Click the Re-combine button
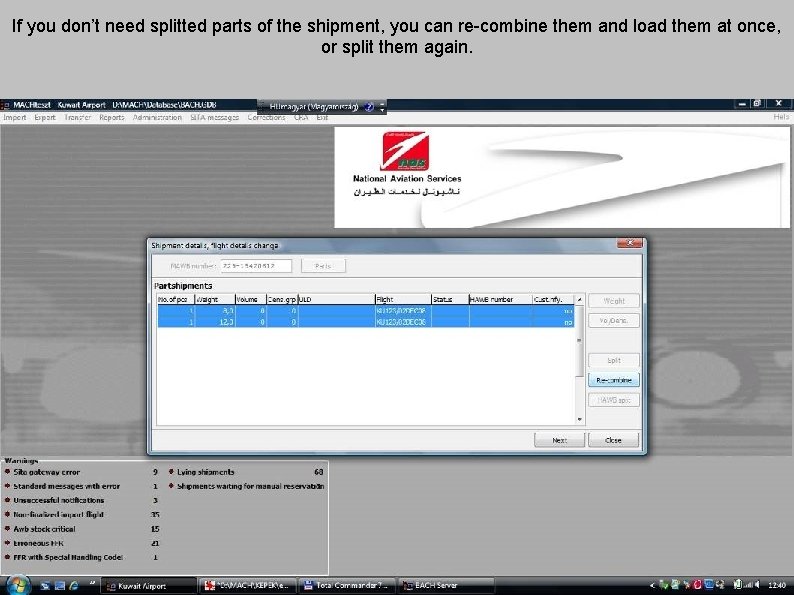The image size is (794, 595). click(x=614, y=380)
